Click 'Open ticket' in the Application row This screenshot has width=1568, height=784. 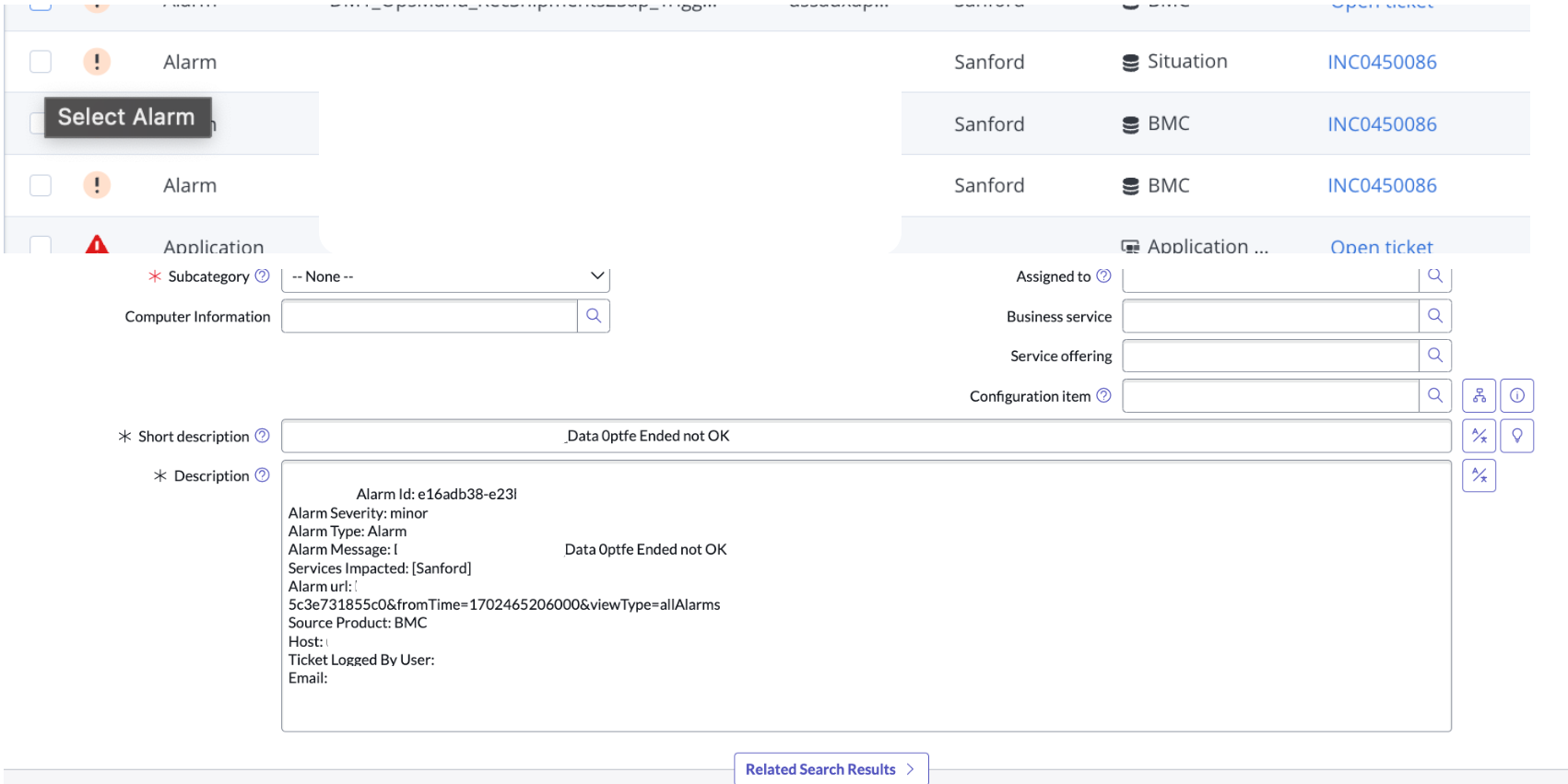click(1382, 246)
